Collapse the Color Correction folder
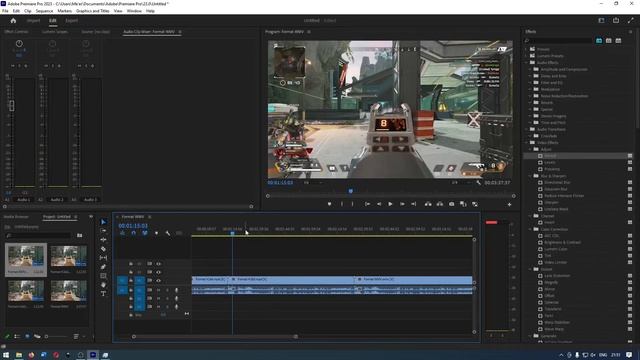This screenshot has width=640, height=360. pyautogui.click(x=531, y=229)
